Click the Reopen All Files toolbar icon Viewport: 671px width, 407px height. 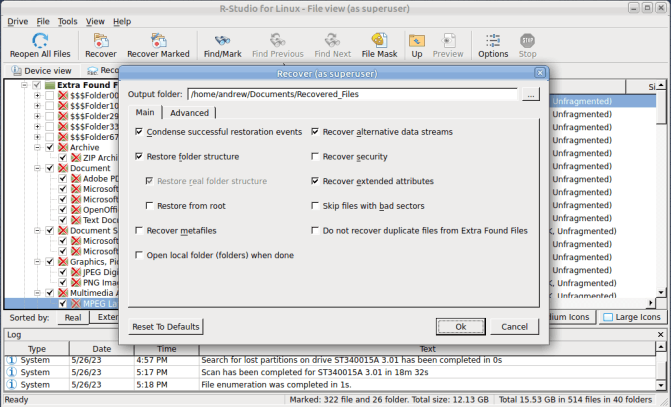click(40, 41)
